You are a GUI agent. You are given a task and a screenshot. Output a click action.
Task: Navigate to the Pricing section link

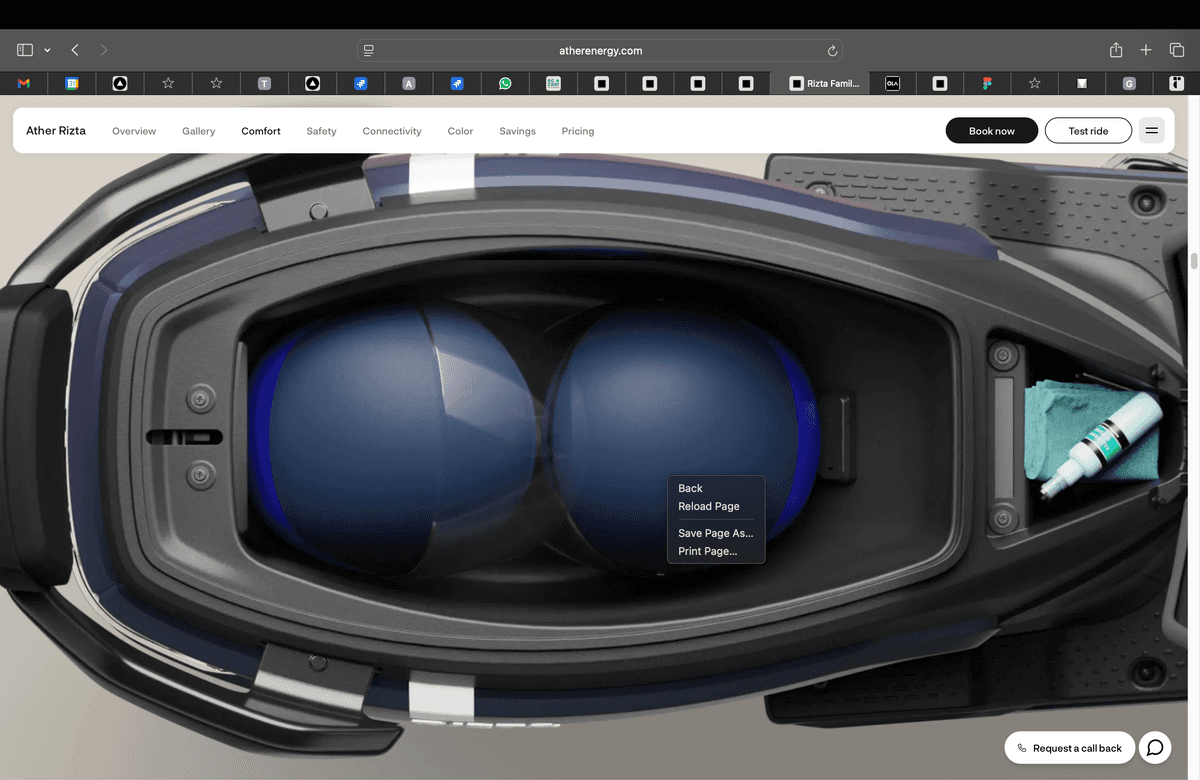577,131
